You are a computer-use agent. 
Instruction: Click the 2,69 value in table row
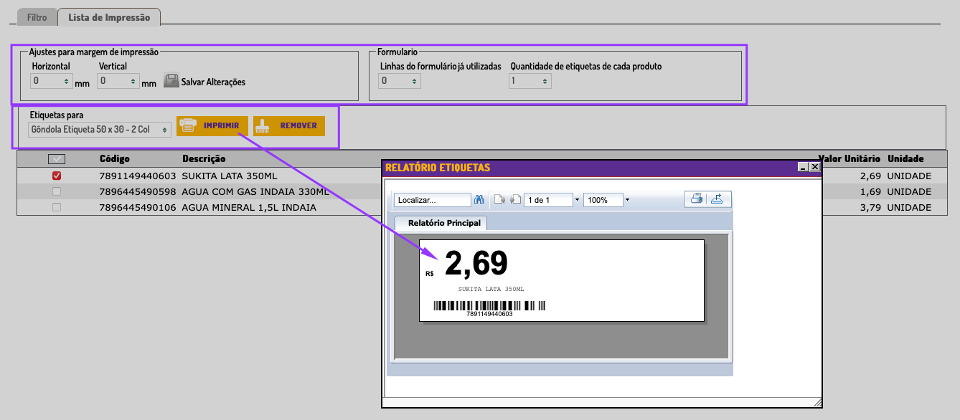(869, 176)
